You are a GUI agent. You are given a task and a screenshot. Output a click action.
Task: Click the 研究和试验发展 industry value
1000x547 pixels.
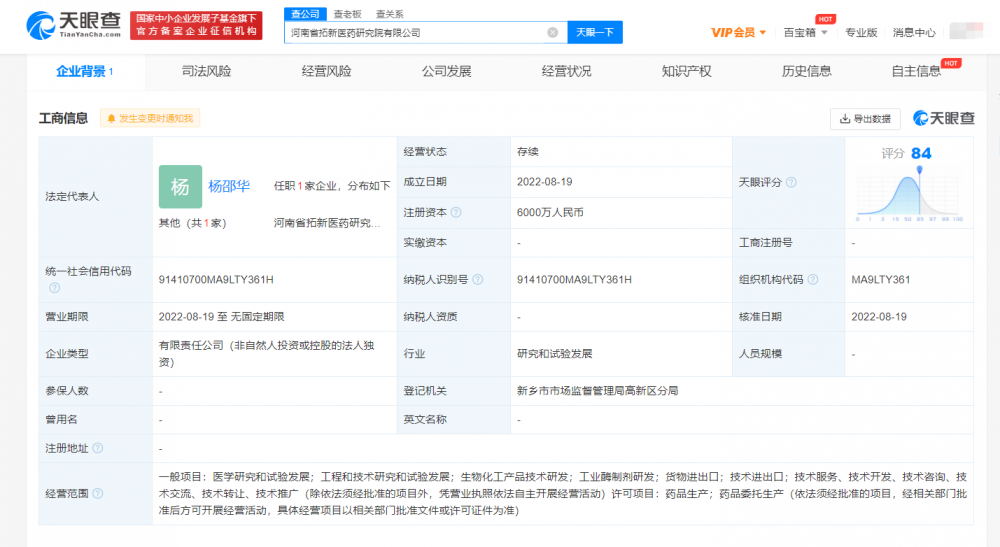[555, 353]
